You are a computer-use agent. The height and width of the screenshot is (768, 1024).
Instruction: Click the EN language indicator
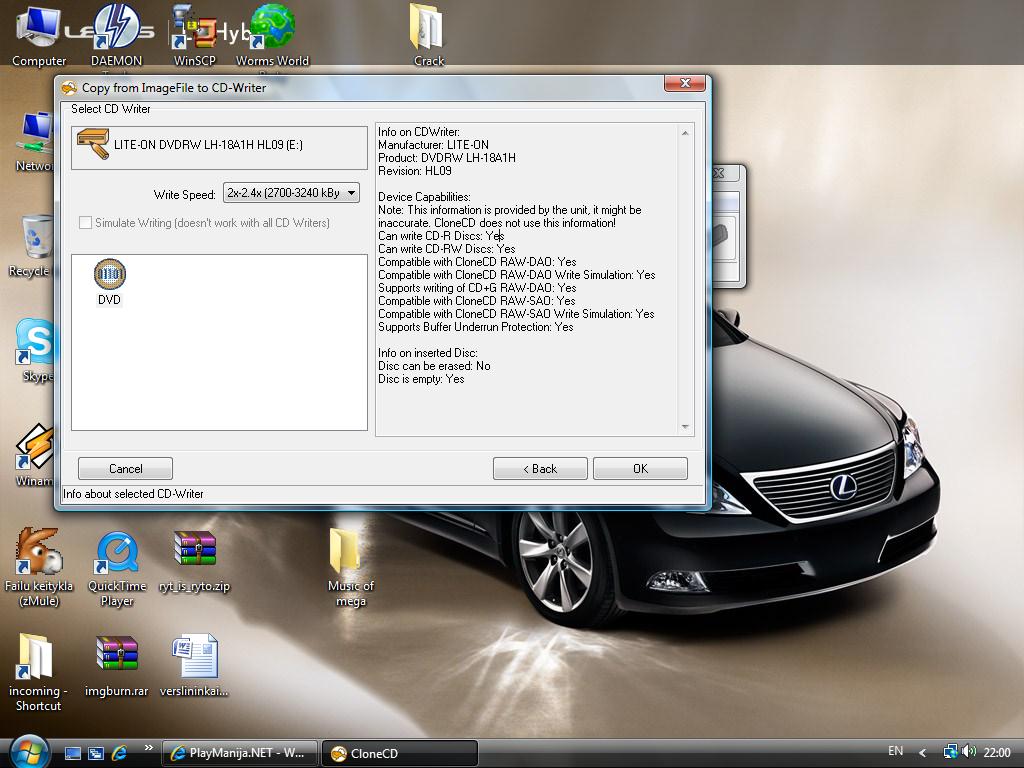(x=895, y=751)
